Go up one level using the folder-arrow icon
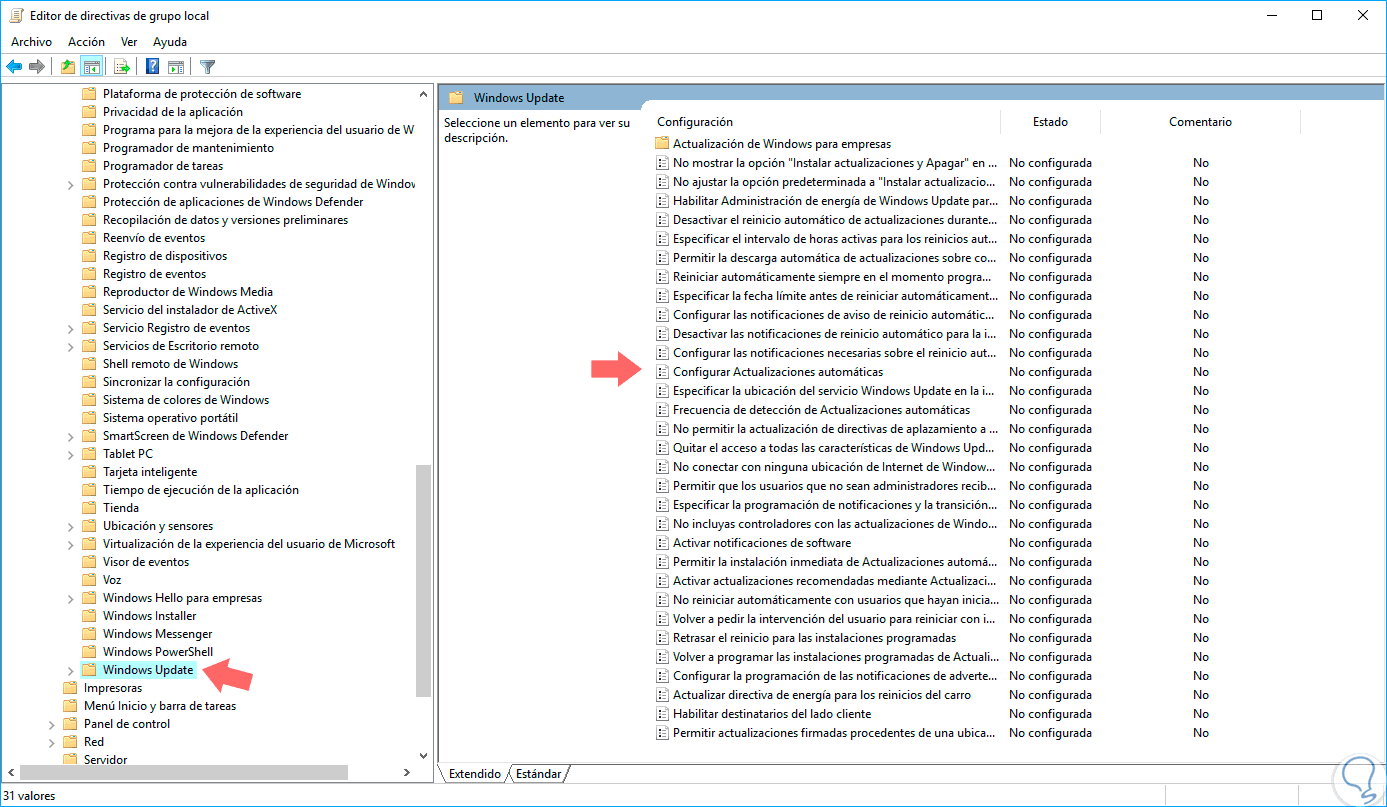Screen dimensions: 1387x807 click(x=67, y=67)
